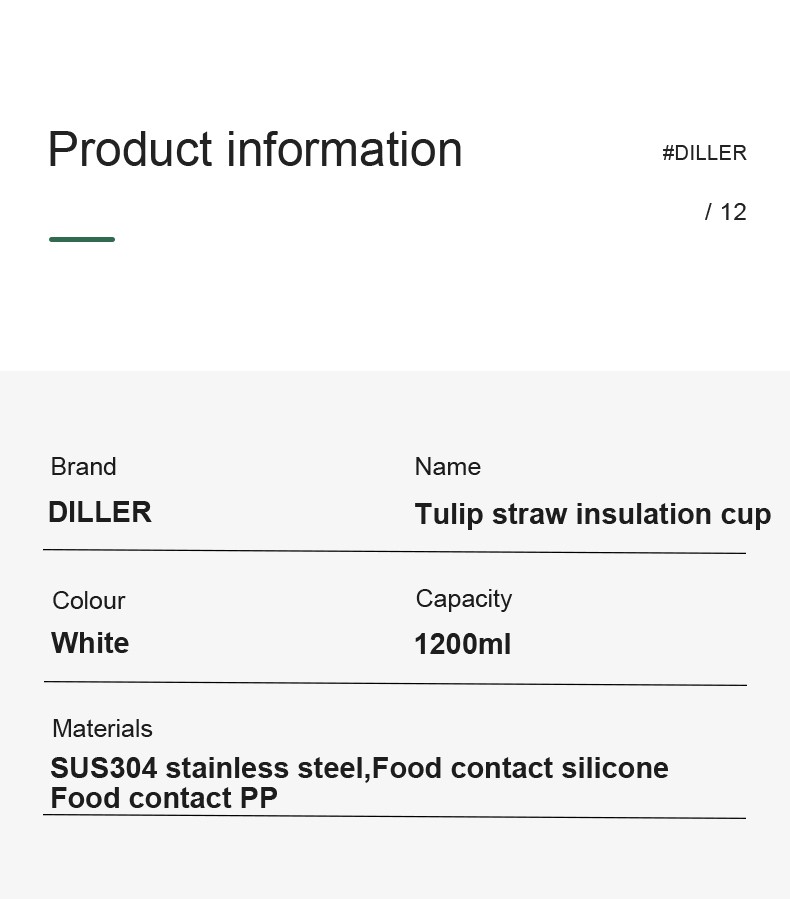Image resolution: width=790 pixels, height=899 pixels.
Task: Click the divider line below Colour row
Action: click(395, 683)
